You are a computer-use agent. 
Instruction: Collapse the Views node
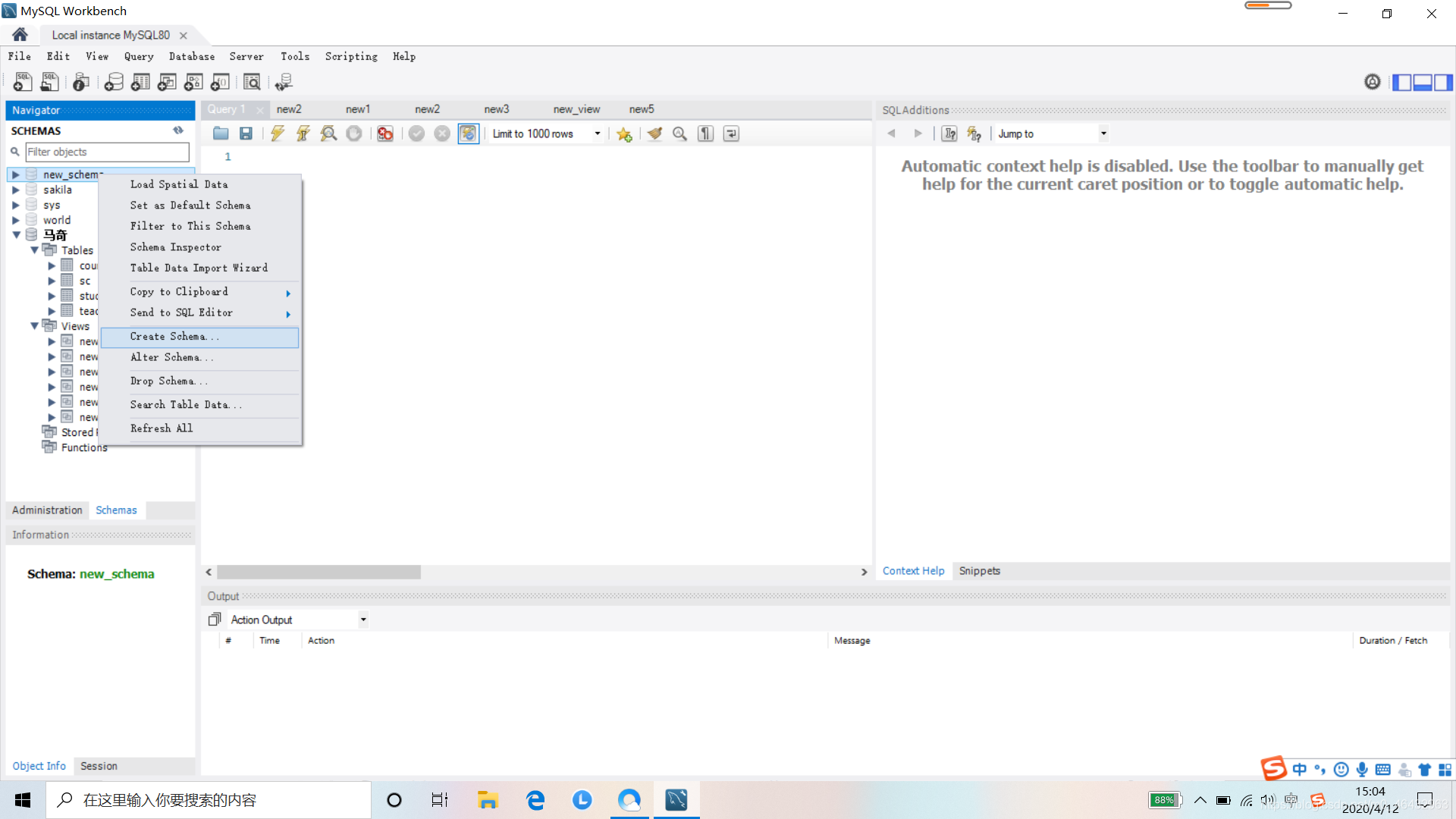pos(34,326)
